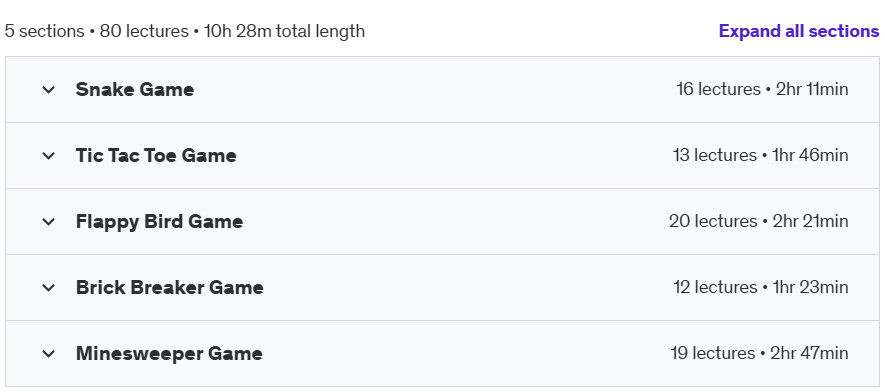
Task: Expand the Snake Game section chevron
Action: (49, 90)
